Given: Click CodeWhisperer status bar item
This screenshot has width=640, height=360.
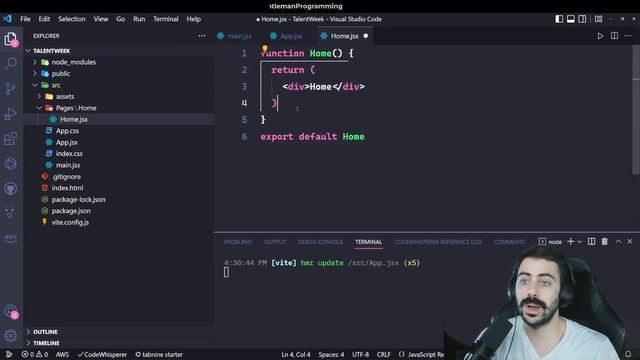Looking at the screenshot, I should 102,354.
